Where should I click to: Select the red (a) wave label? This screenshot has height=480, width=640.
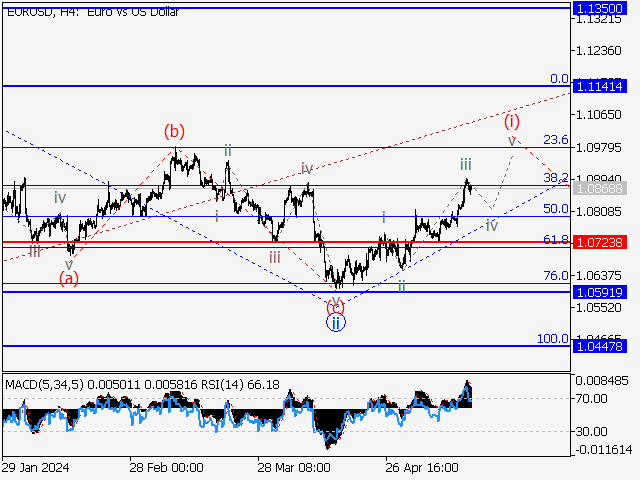(69, 279)
